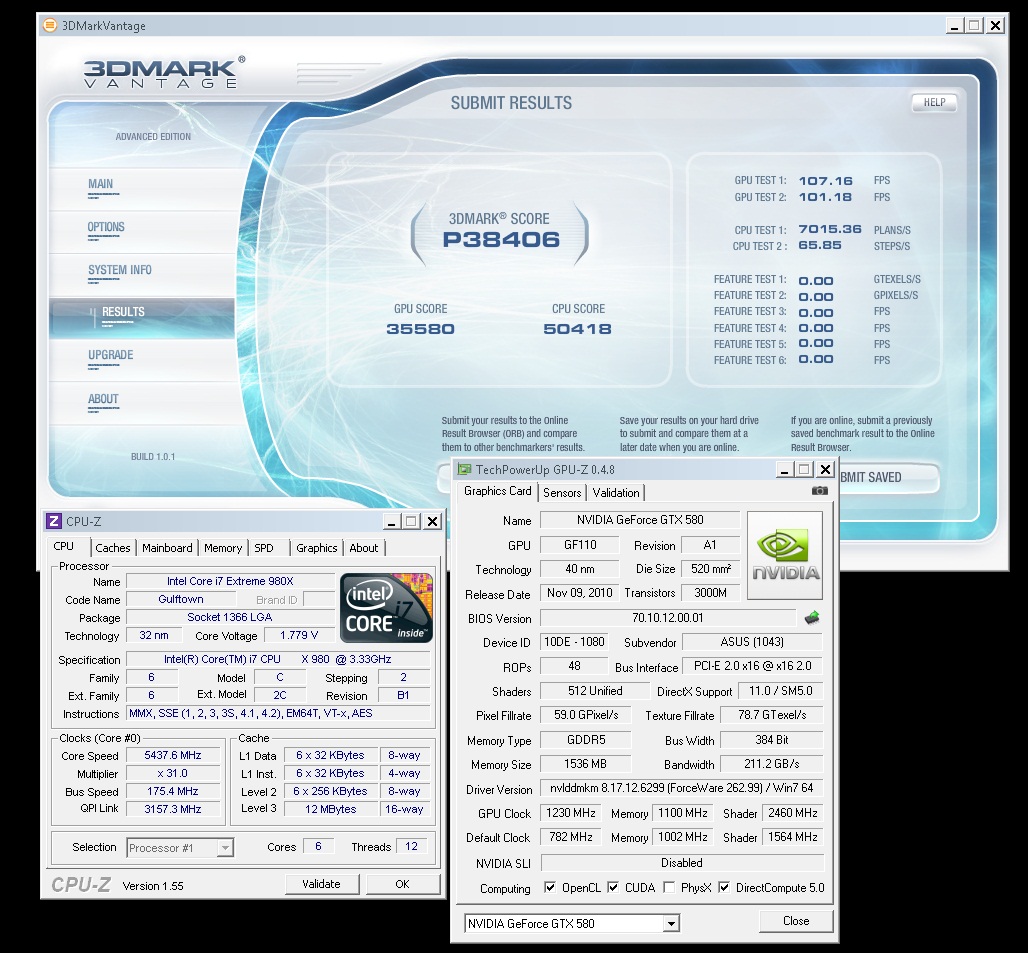The image size is (1028, 953).
Task: Click the Intel Core i7 logo
Action: (386, 607)
